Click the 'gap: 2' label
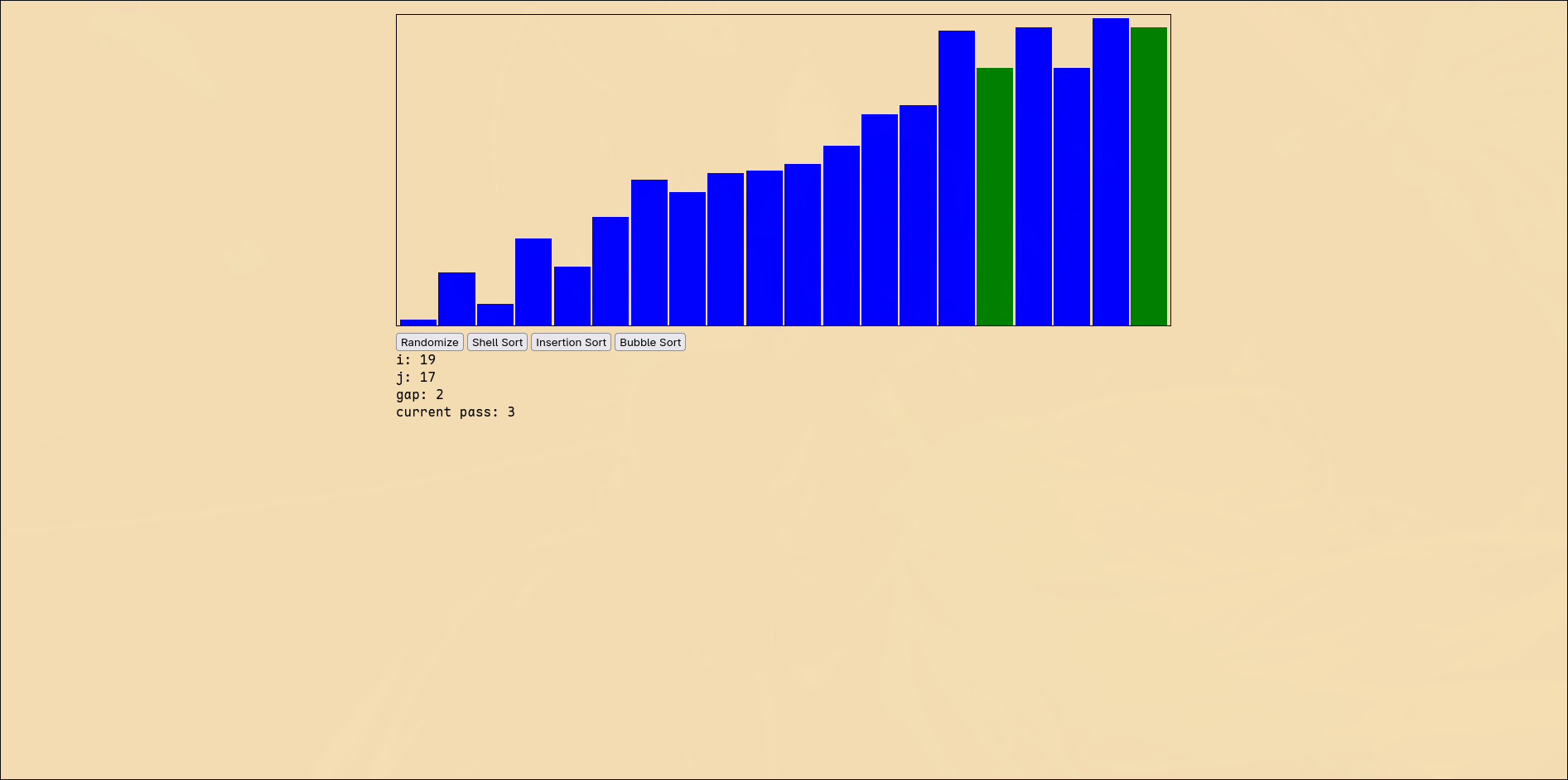This screenshot has height=780, width=1568. [x=419, y=394]
